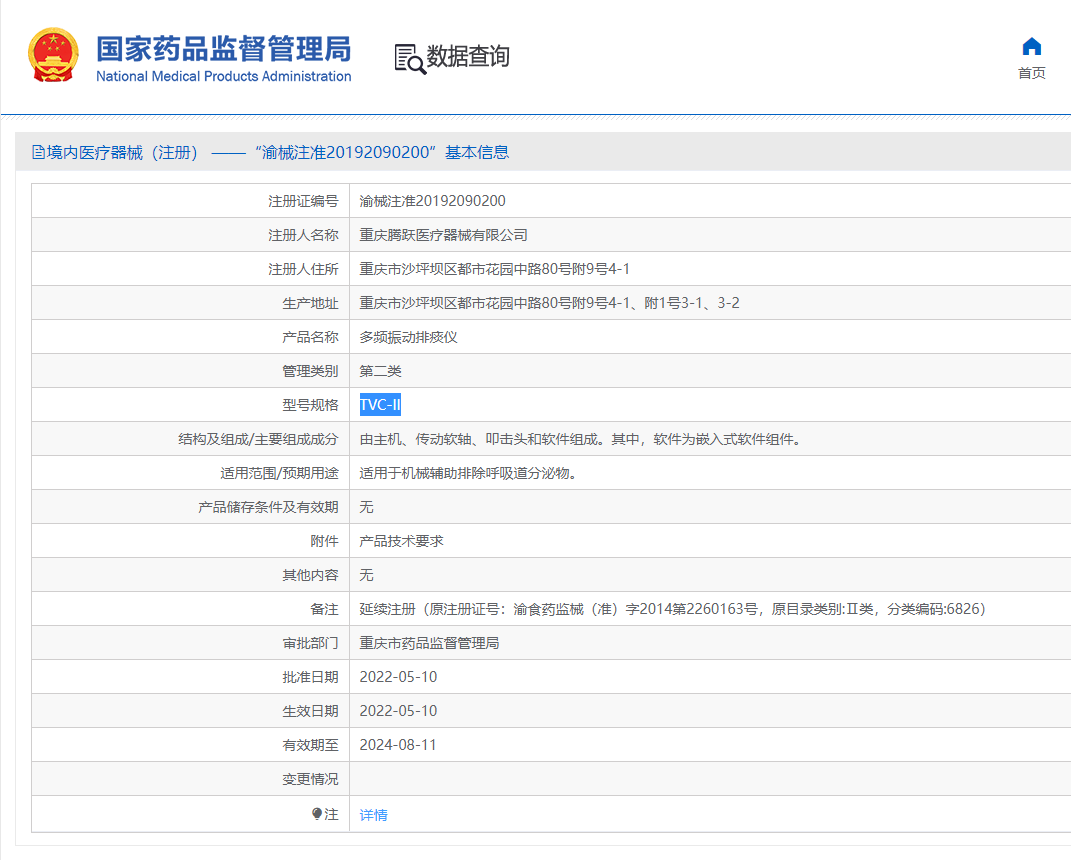Click the 生产地址 row label
Screen dimensions: 1071x860
point(310,303)
